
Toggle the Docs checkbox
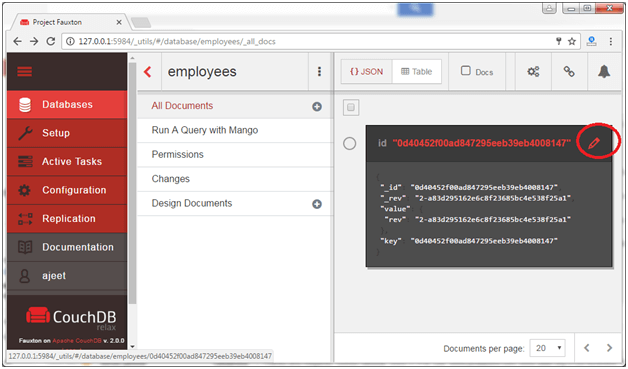coord(465,71)
